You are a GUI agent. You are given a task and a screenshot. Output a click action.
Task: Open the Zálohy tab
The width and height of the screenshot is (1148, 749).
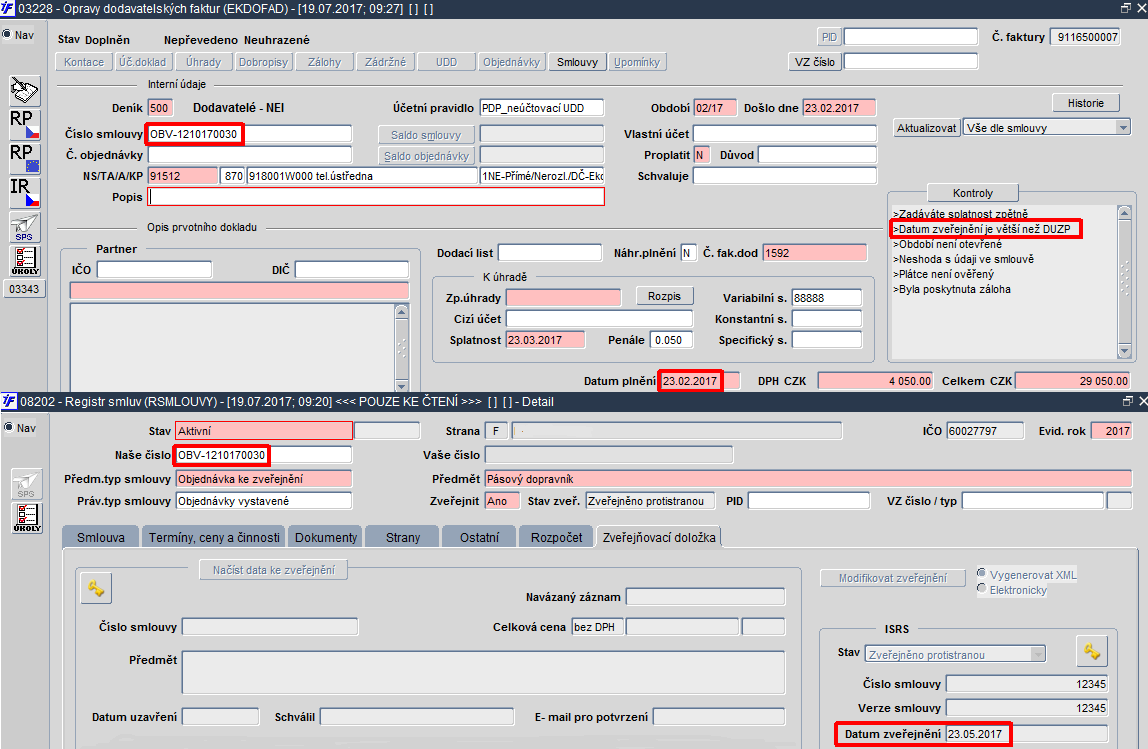pyautogui.click(x=324, y=62)
